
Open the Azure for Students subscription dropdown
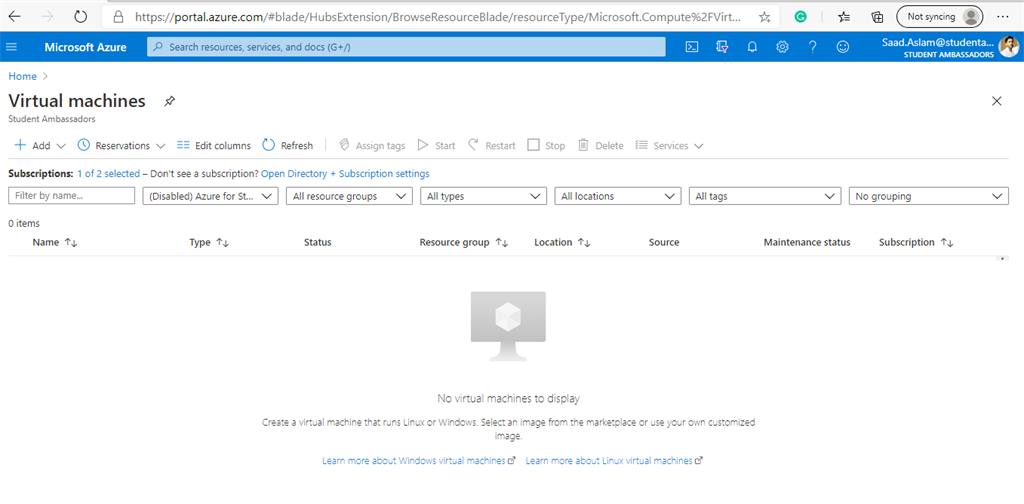[210, 196]
